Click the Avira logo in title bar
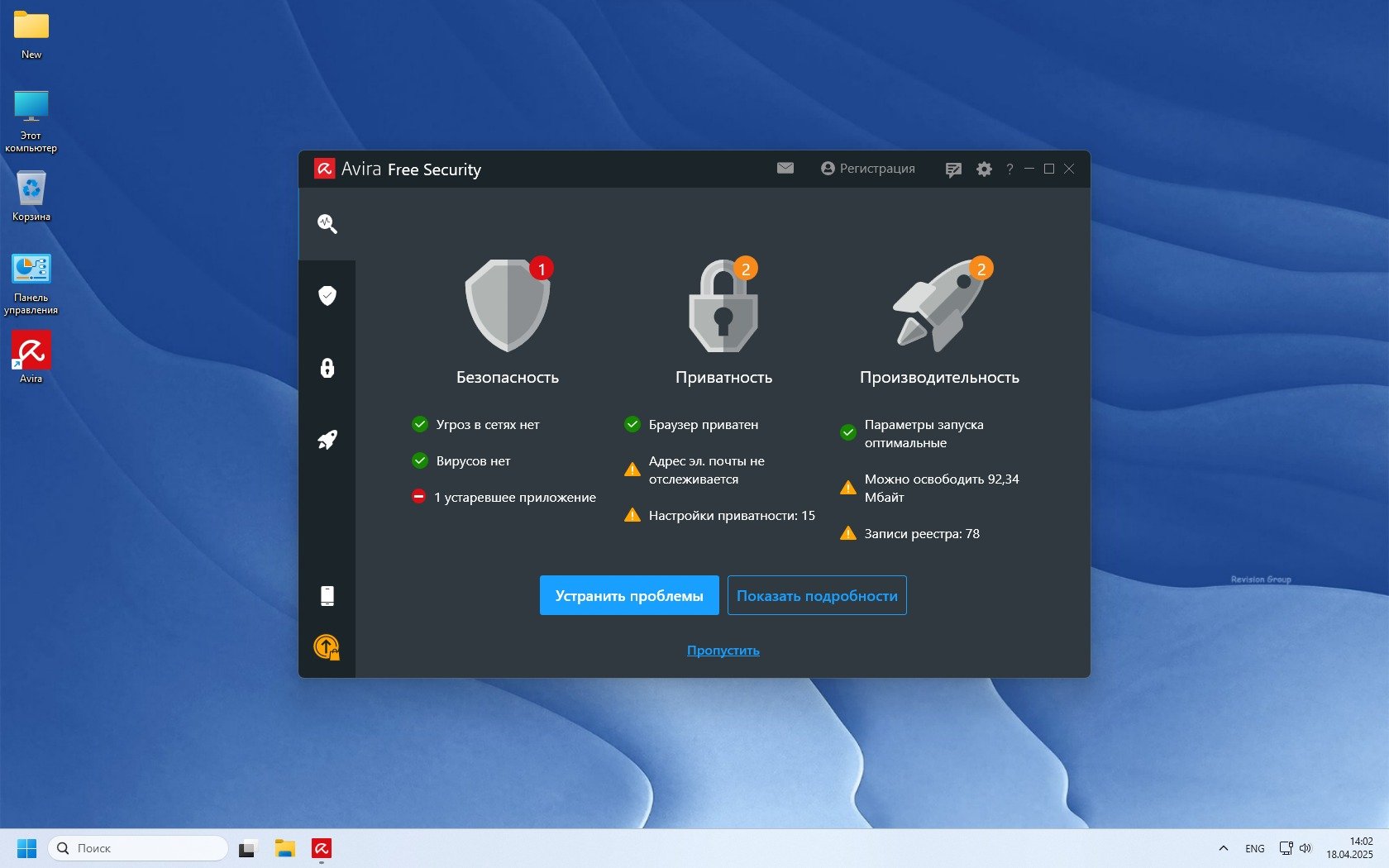The image size is (1389, 868). coord(324,169)
